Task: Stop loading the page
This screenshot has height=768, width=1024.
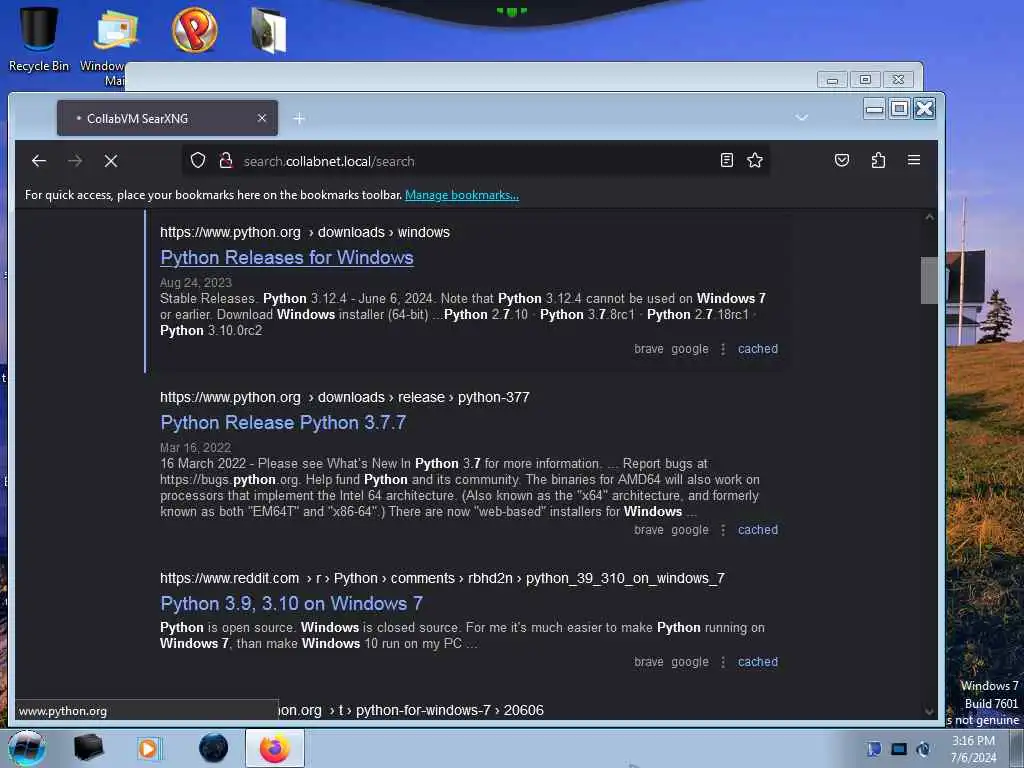Action: (111, 161)
